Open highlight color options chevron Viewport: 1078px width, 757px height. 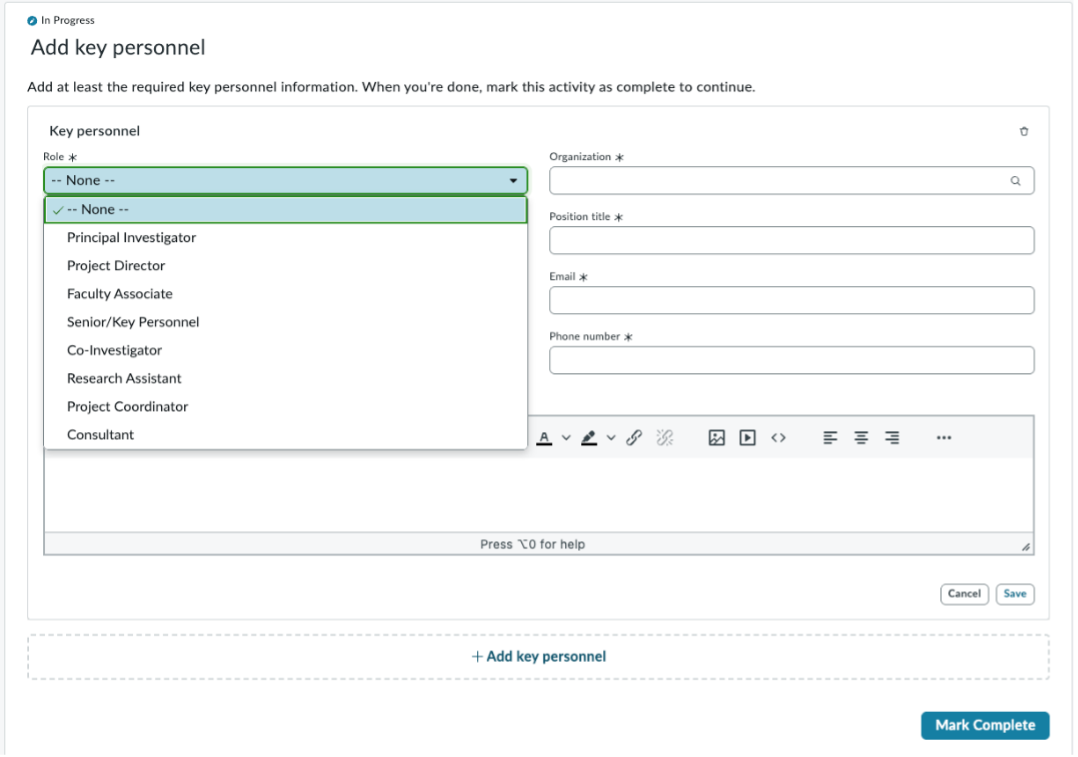610,438
